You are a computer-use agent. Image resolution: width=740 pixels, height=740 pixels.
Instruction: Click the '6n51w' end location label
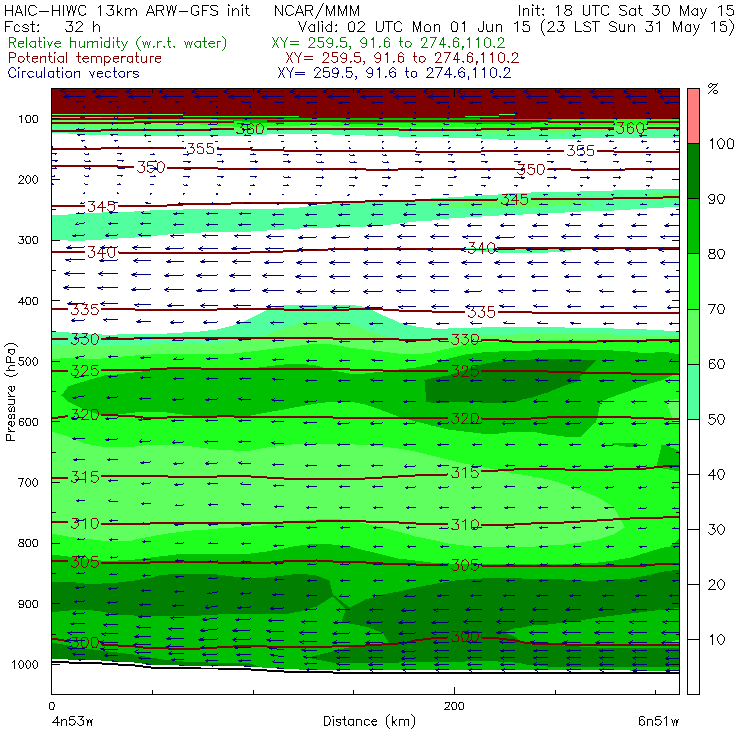click(x=658, y=721)
